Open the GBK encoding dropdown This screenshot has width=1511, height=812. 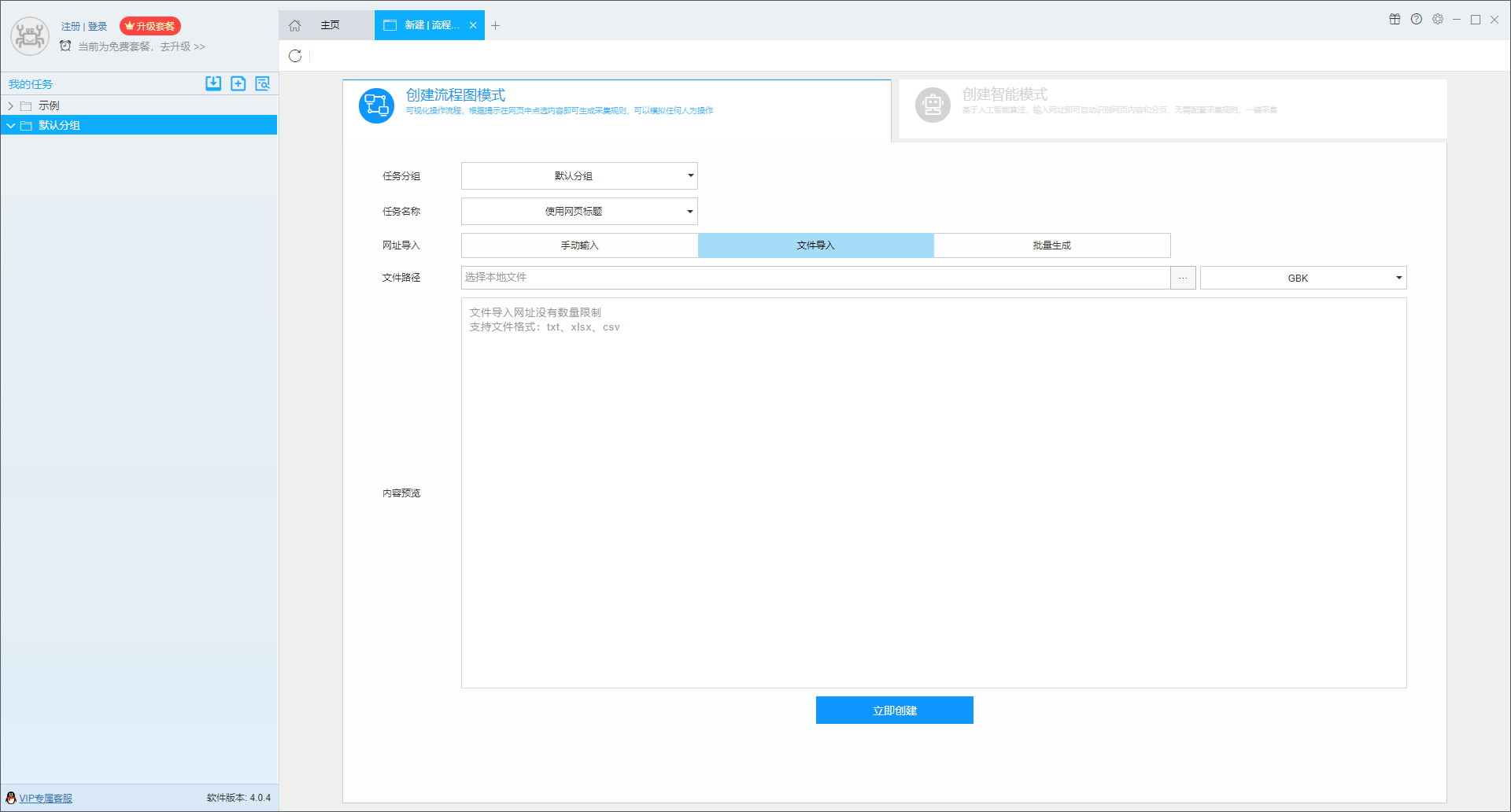click(x=1303, y=278)
